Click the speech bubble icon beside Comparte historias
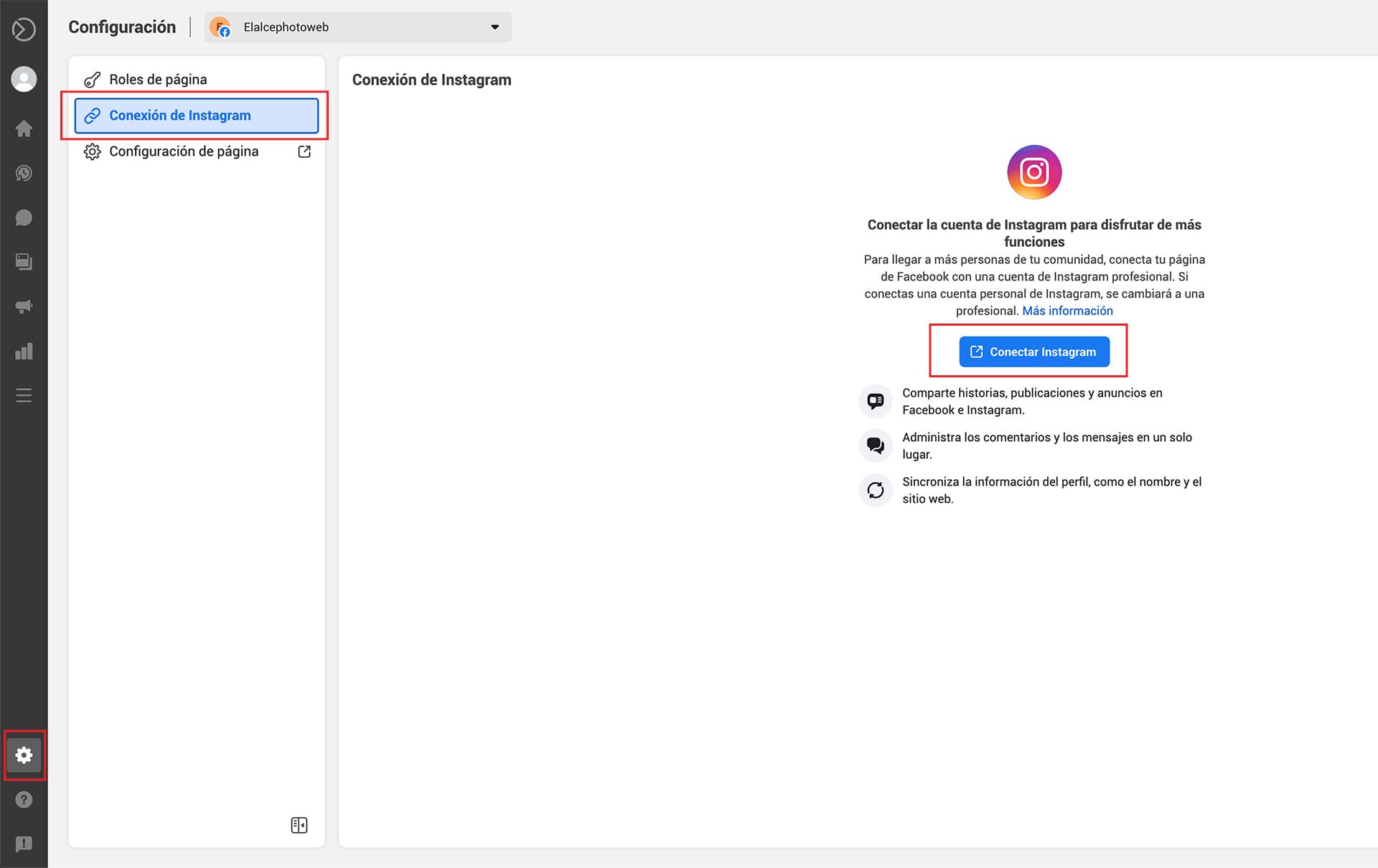The height and width of the screenshot is (868, 1378). [876, 401]
